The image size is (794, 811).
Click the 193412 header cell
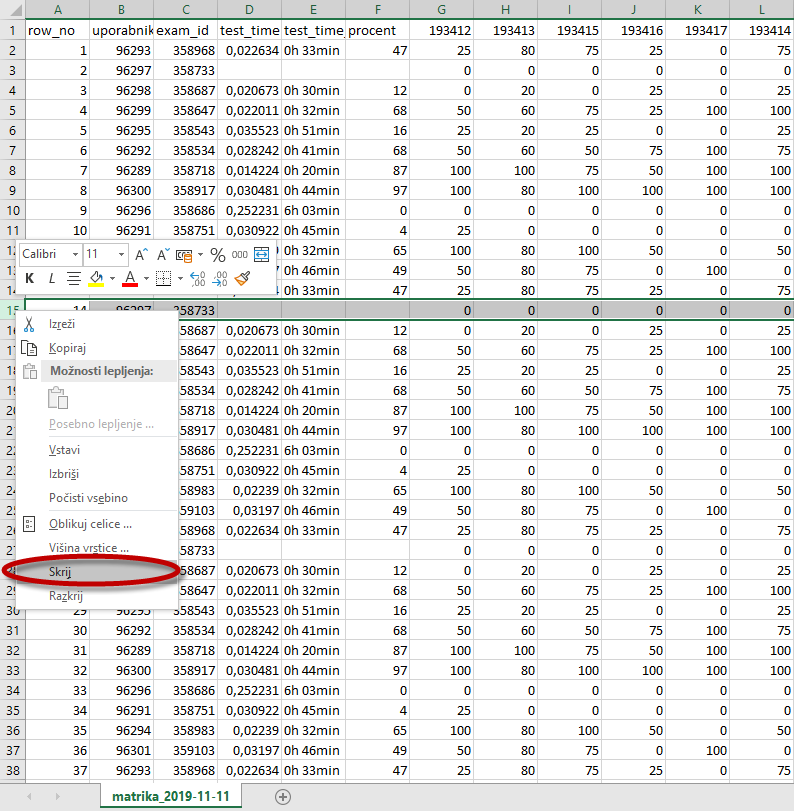[x=441, y=31]
